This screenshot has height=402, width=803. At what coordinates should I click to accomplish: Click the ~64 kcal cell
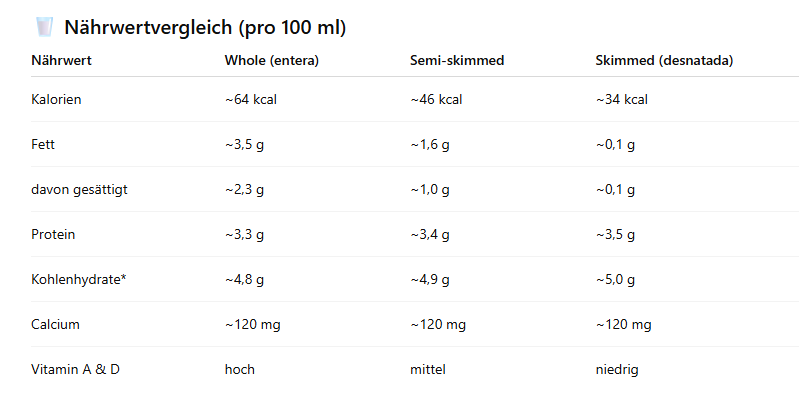(251, 99)
